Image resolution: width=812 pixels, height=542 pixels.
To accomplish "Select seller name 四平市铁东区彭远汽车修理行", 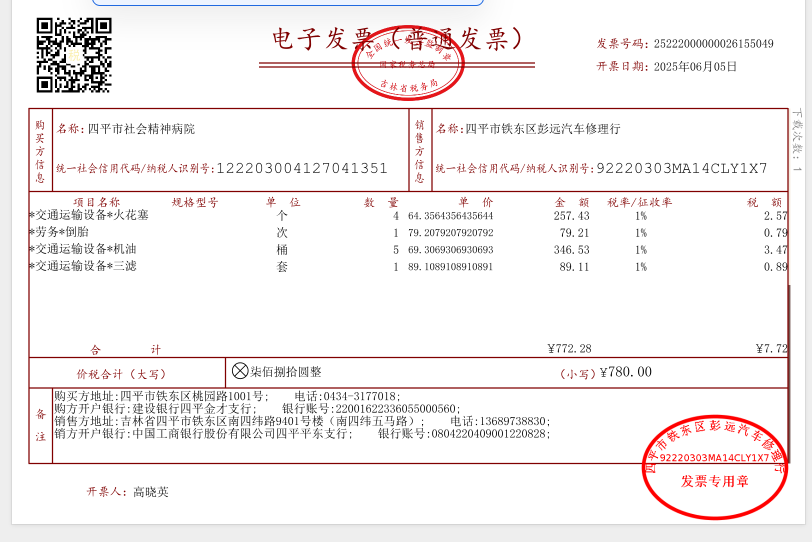I will point(543,129).
